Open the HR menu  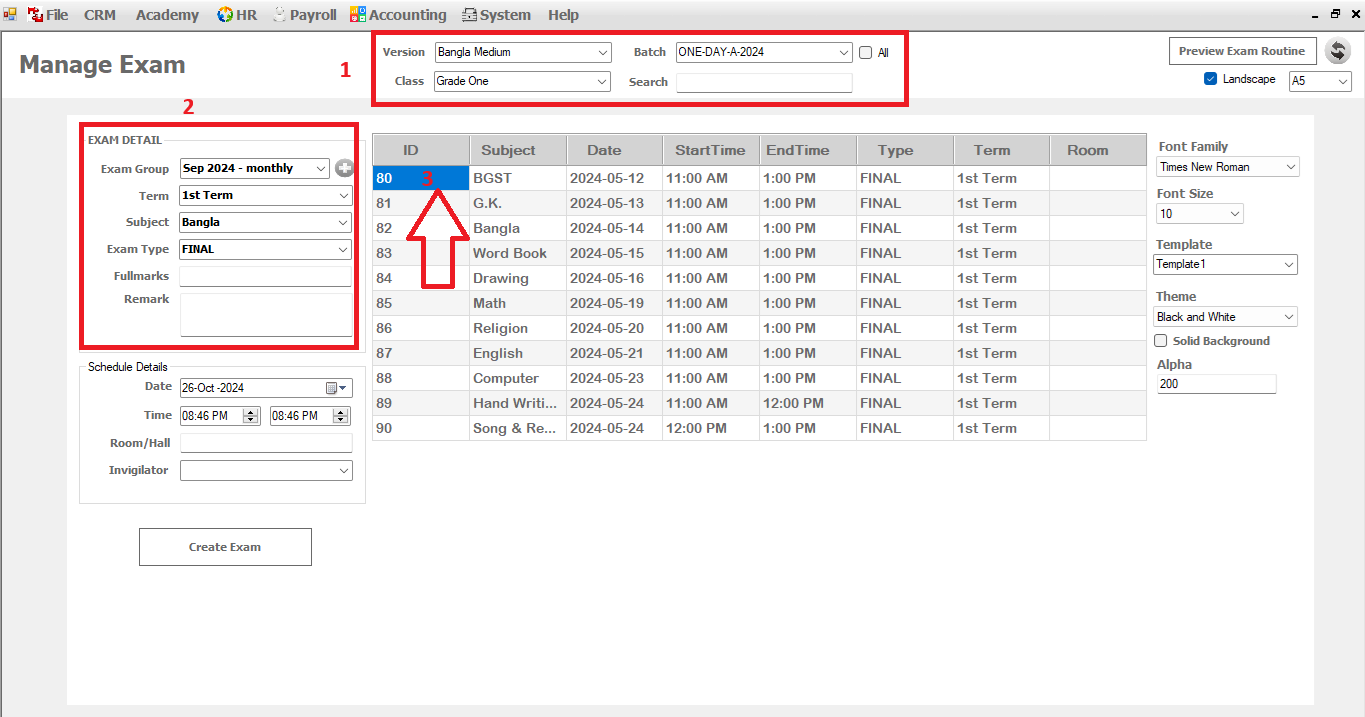pos(237,15)
